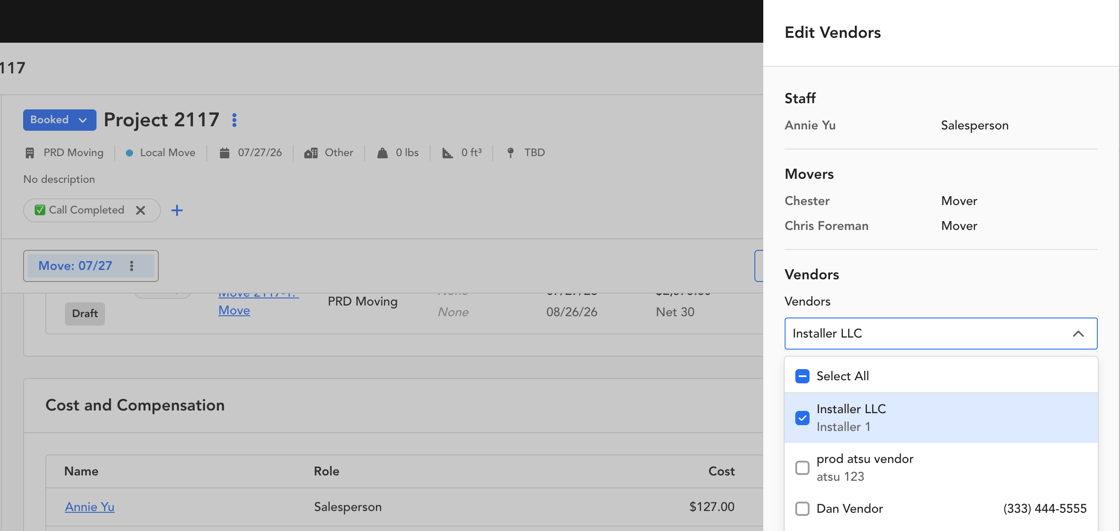Click Chester in the Movers list

point(807,201)
